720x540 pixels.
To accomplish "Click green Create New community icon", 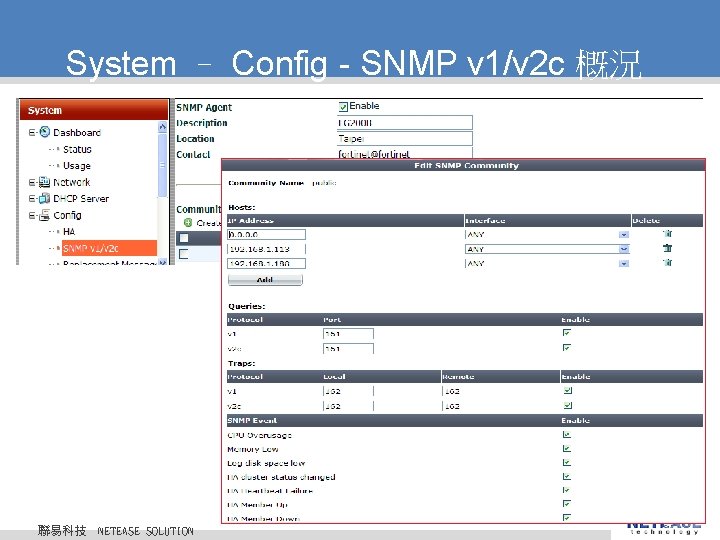I will [188, 223].
